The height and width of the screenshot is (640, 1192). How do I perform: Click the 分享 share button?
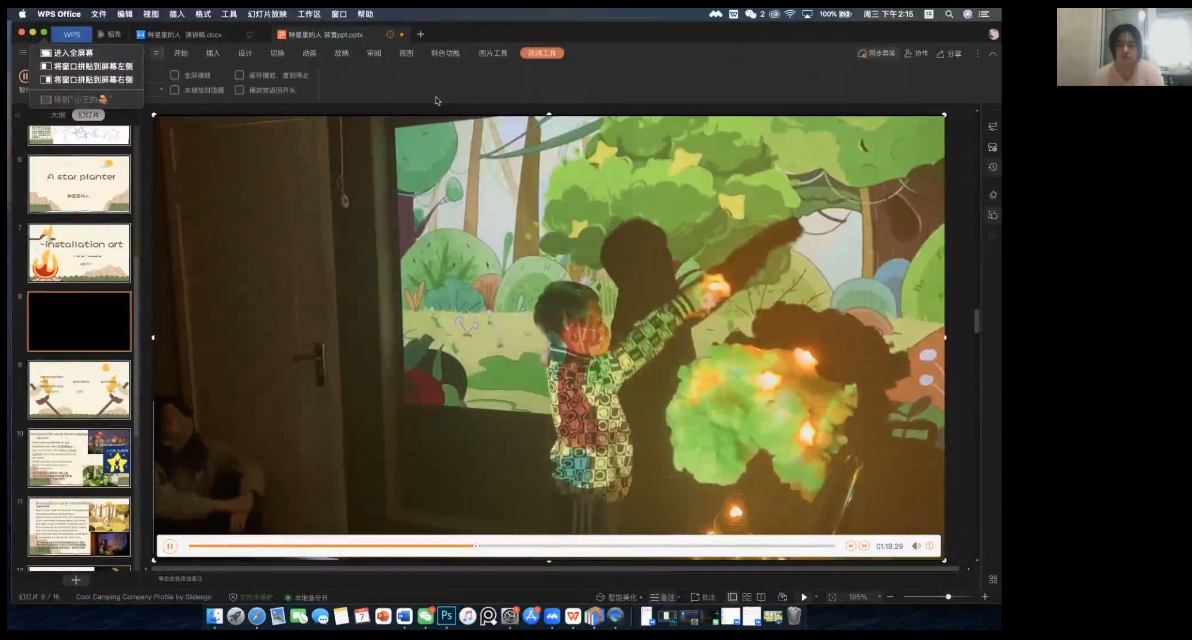coord(949,53)
